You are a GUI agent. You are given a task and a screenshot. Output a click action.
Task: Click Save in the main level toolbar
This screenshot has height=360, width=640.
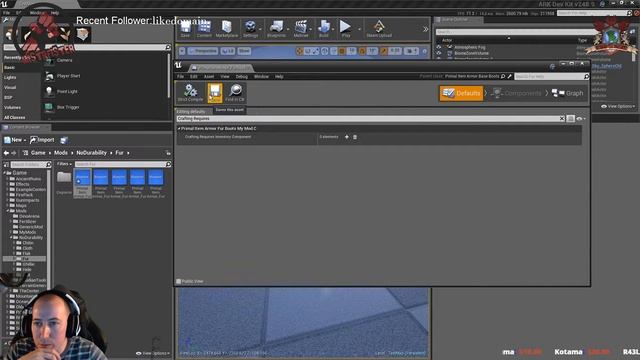pyautogui.click(x=185, y=29)
